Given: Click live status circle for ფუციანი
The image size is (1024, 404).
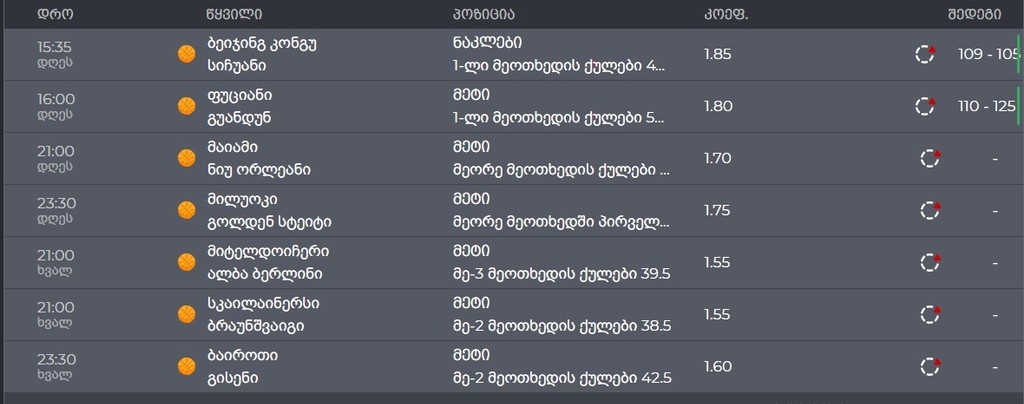Looking at the screenshot, I should (926, 106).
